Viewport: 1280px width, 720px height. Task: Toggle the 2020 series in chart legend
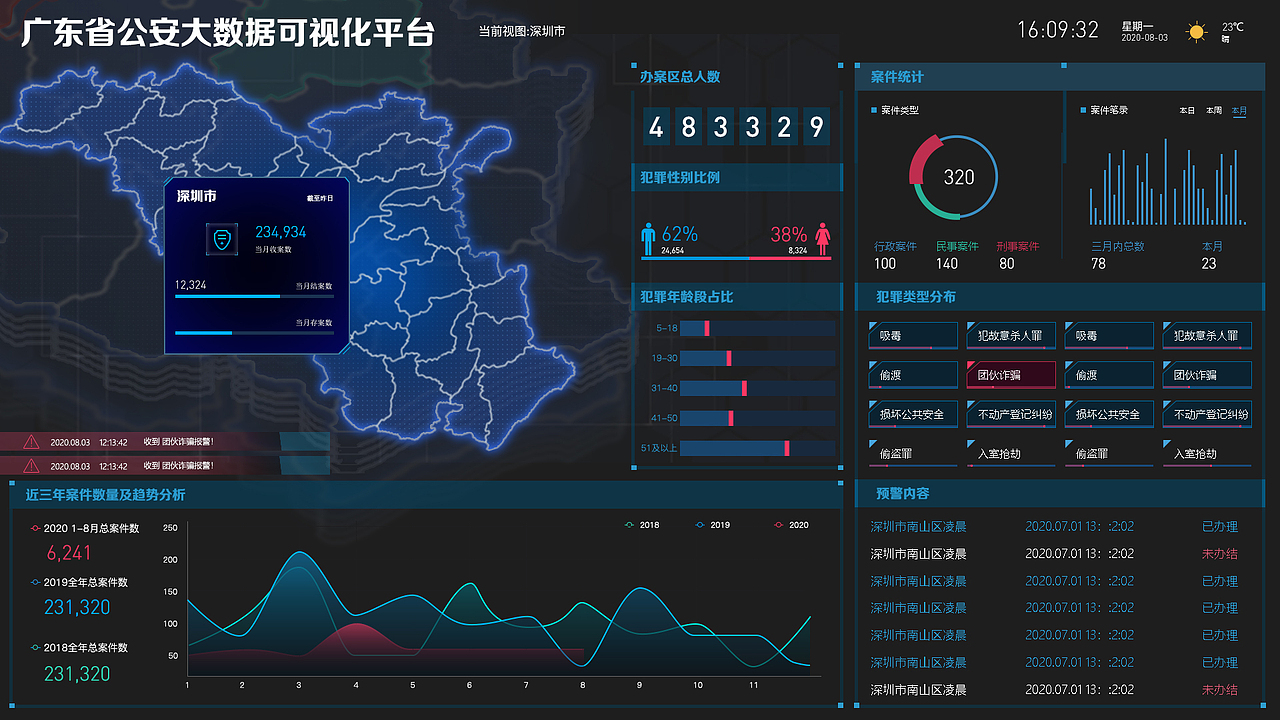791,525
